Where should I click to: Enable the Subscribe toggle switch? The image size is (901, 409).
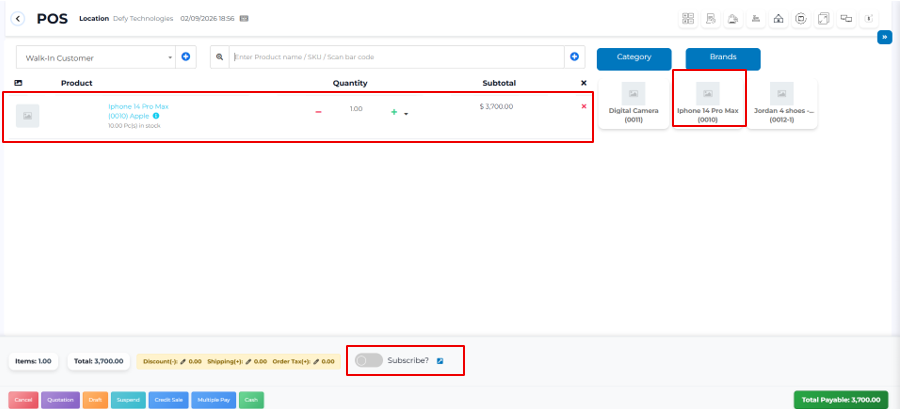click(369, 360)
